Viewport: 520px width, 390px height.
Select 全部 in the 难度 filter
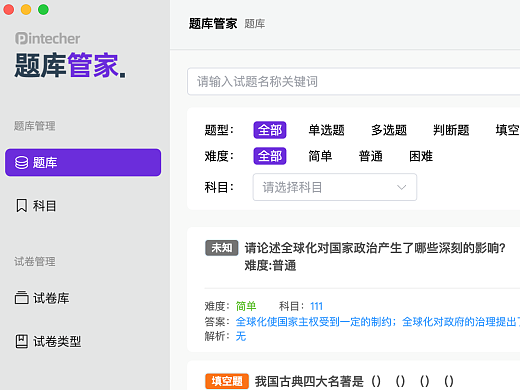tap(270, 156)
